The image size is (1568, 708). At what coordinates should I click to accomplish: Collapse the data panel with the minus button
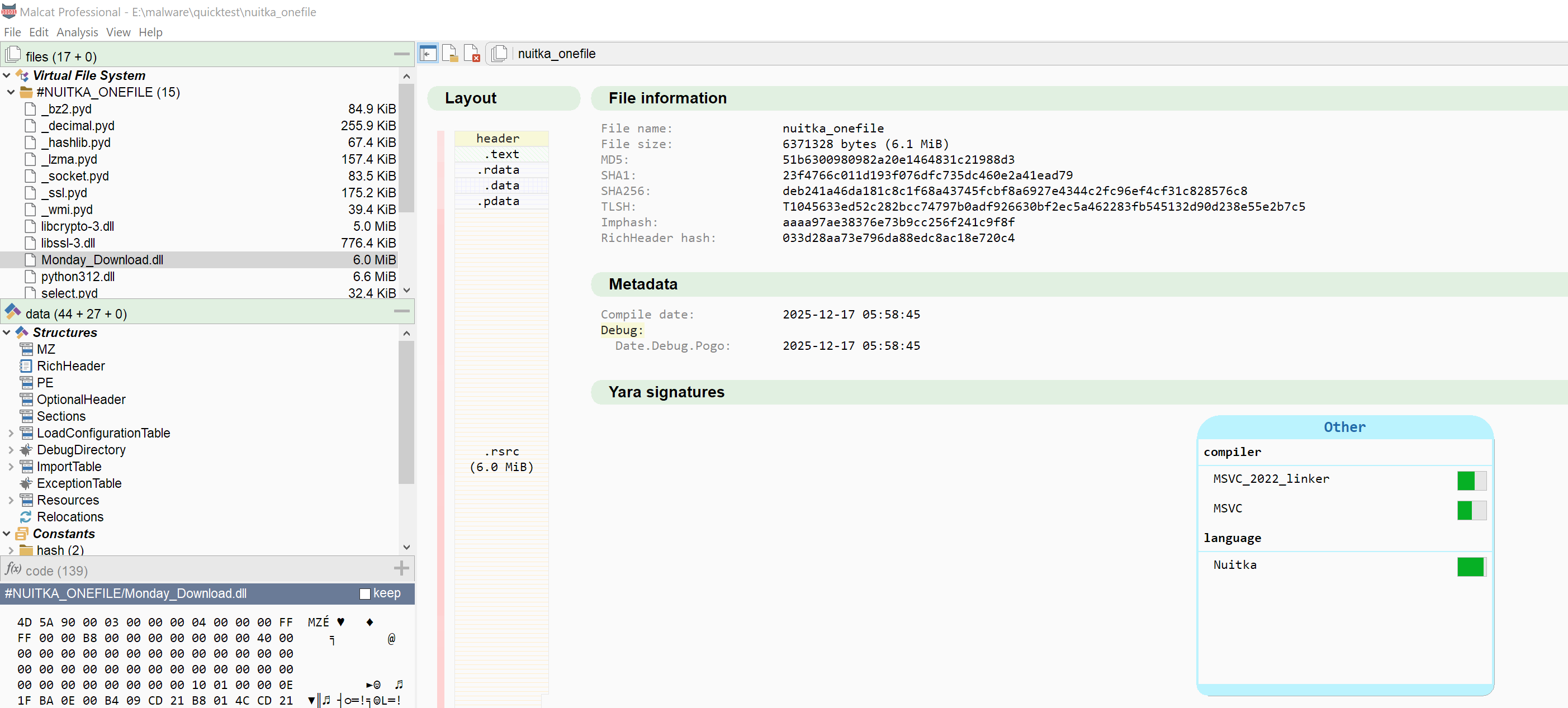point(401,311)
